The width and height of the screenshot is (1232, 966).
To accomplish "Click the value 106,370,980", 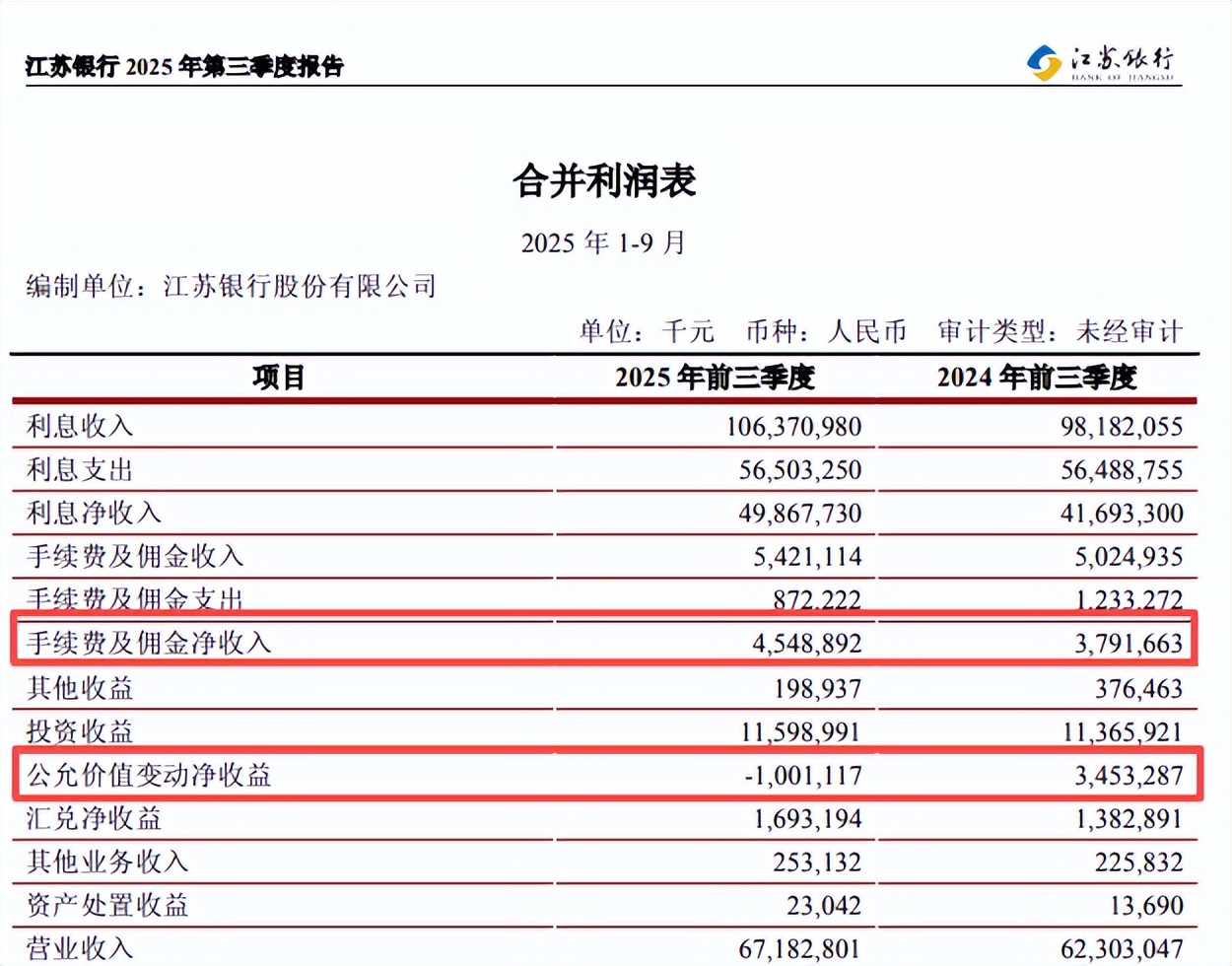I will (x=793, y=427).
